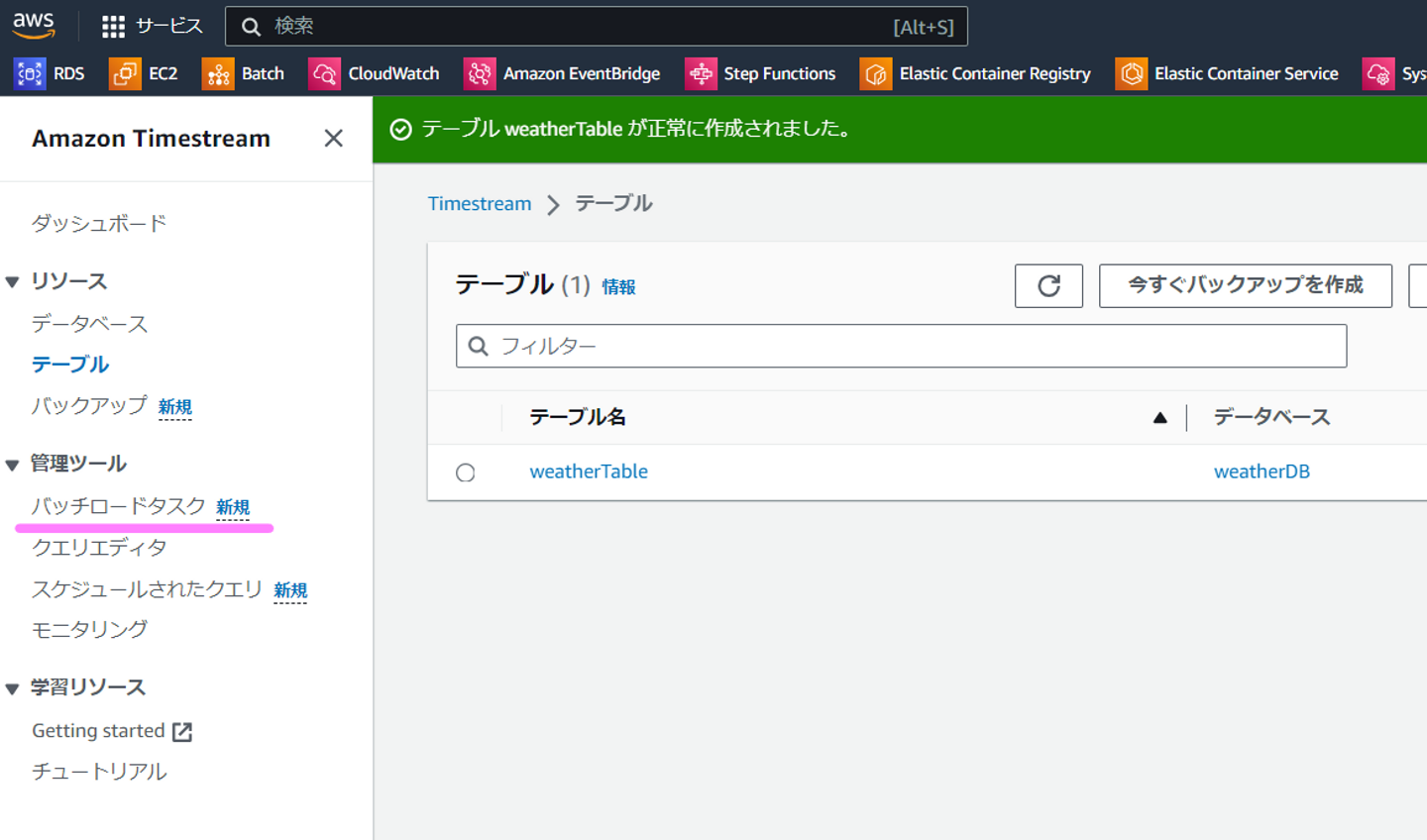Screen dimensions: 1427x840
Task: Select the weatherTable radio button
Action: click(466, 472)
